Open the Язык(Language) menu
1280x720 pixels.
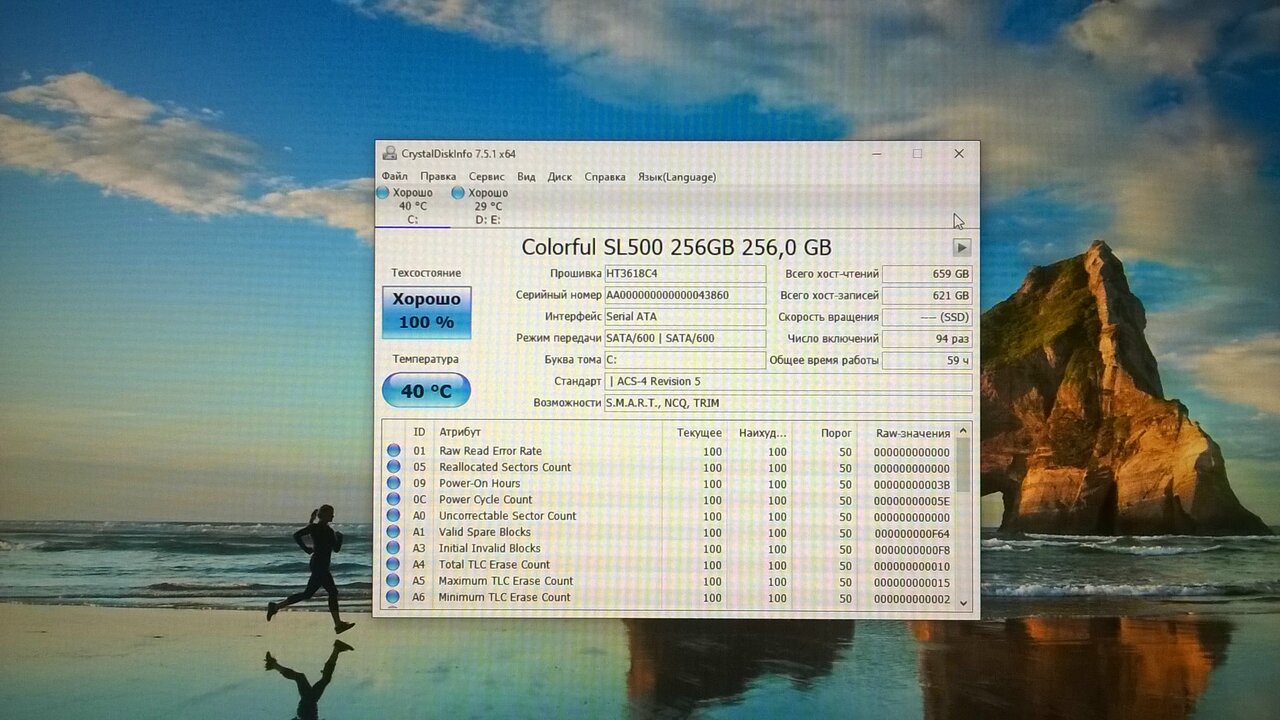pos(677,177)
